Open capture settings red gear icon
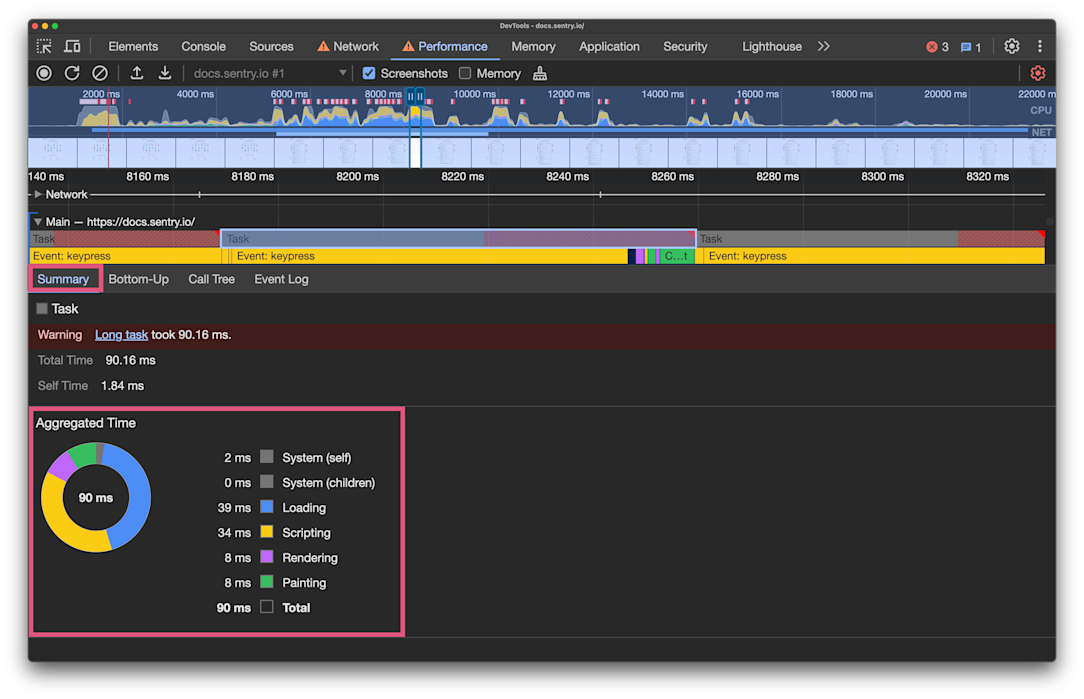This screenshot has height=699, width=1084. [x=1038, y=73]
